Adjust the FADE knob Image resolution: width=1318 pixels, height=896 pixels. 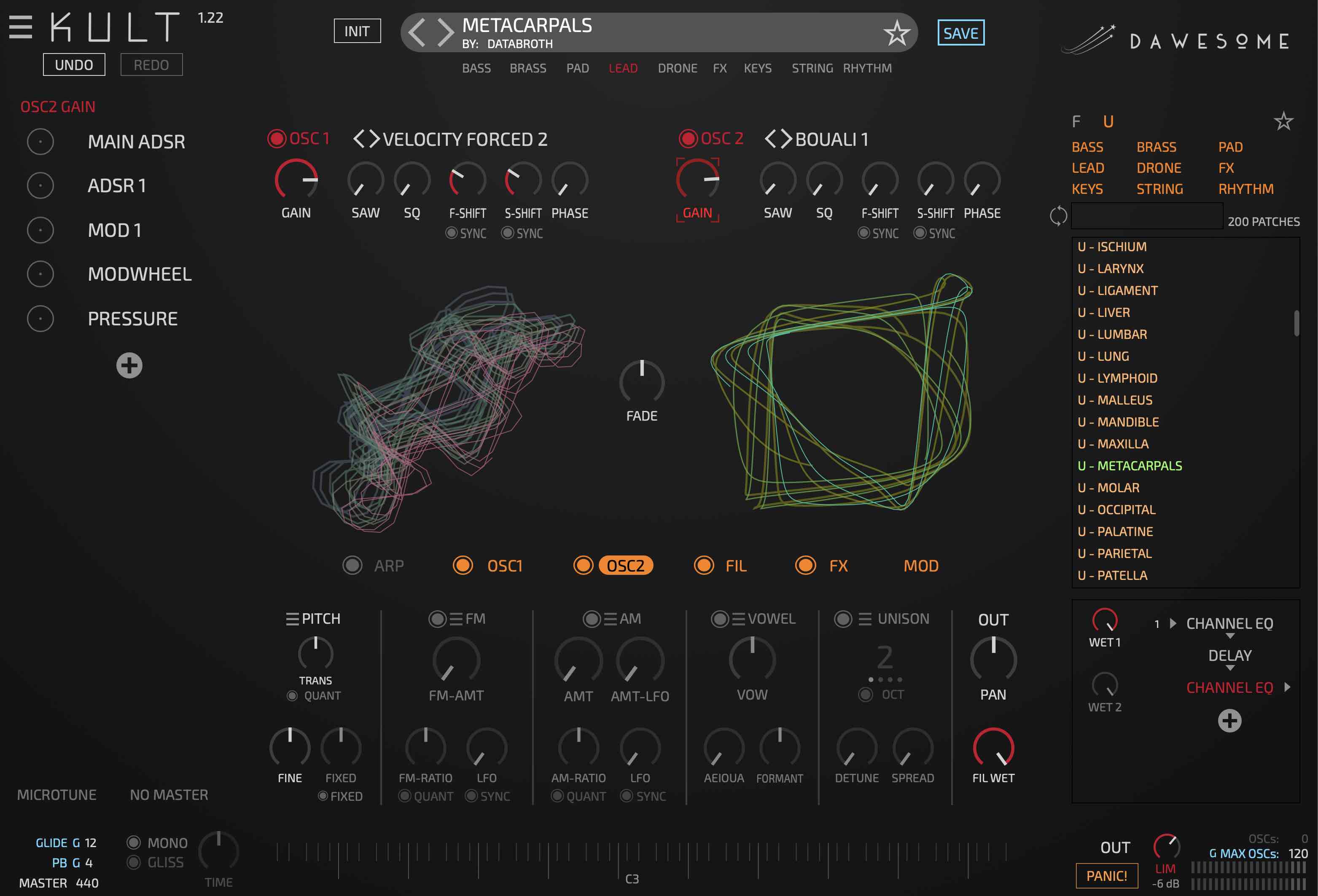tap(641, 381)
